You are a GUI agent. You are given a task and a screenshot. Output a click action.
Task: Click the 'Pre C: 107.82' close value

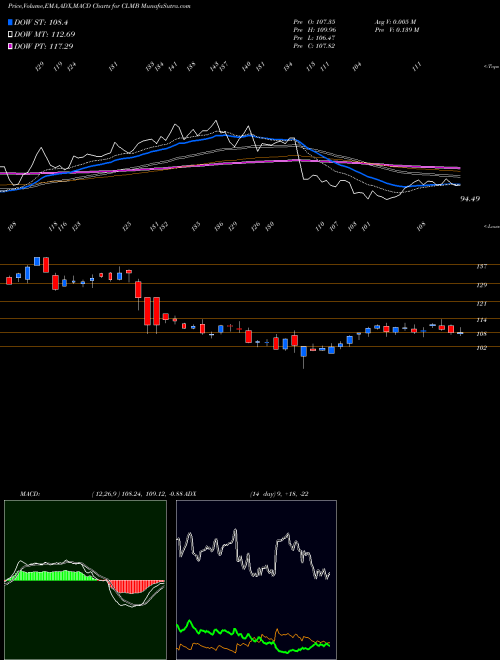pos(314,46)
